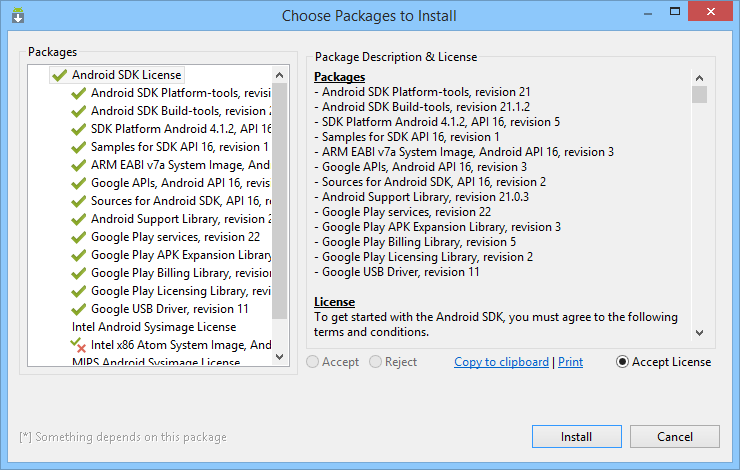Click the packages list scroll-up arrow
740x470 pixels.
point(279,75)
